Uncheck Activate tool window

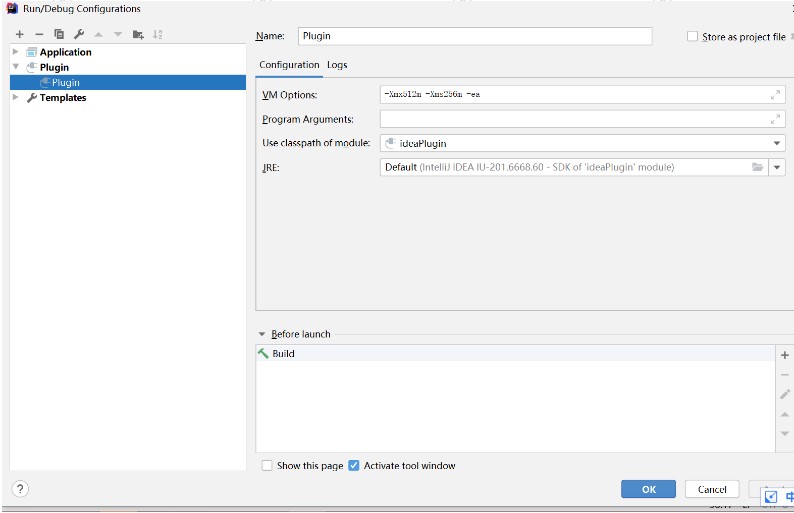(353, 465)
